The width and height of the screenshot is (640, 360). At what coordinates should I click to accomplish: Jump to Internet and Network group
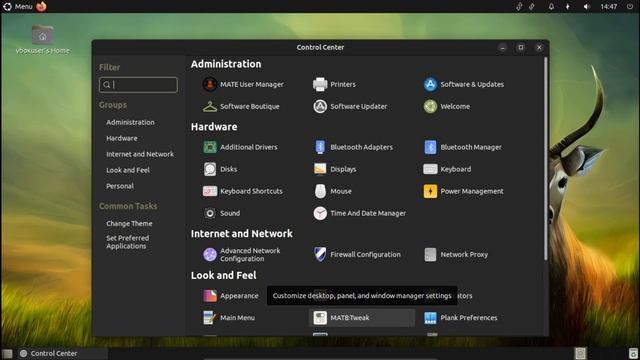pyautogui.click(x=140, y=154)
